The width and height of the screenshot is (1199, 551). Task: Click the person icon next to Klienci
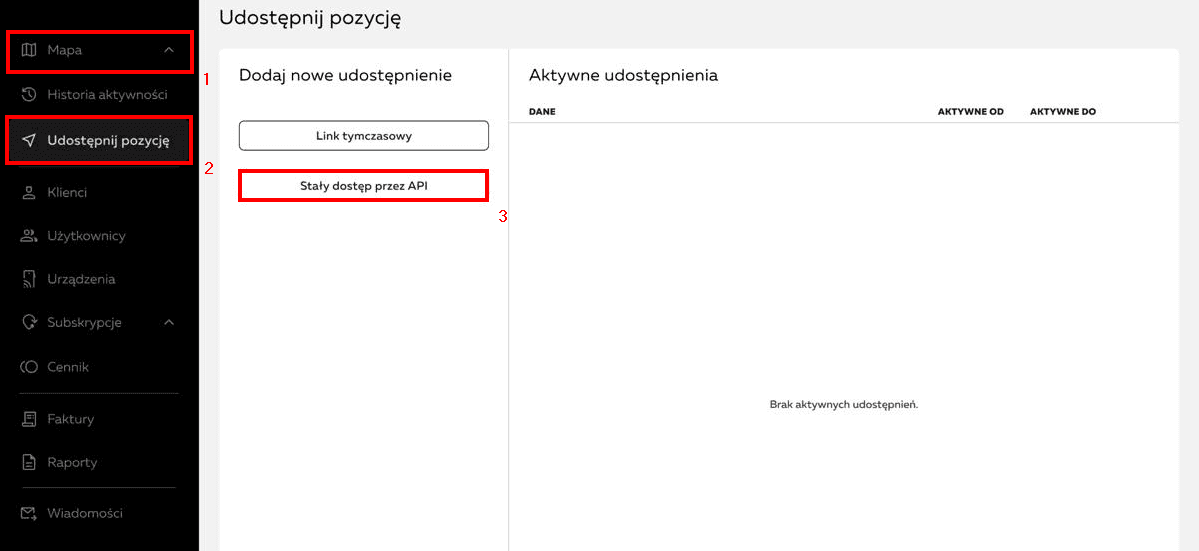click(29, 193)
